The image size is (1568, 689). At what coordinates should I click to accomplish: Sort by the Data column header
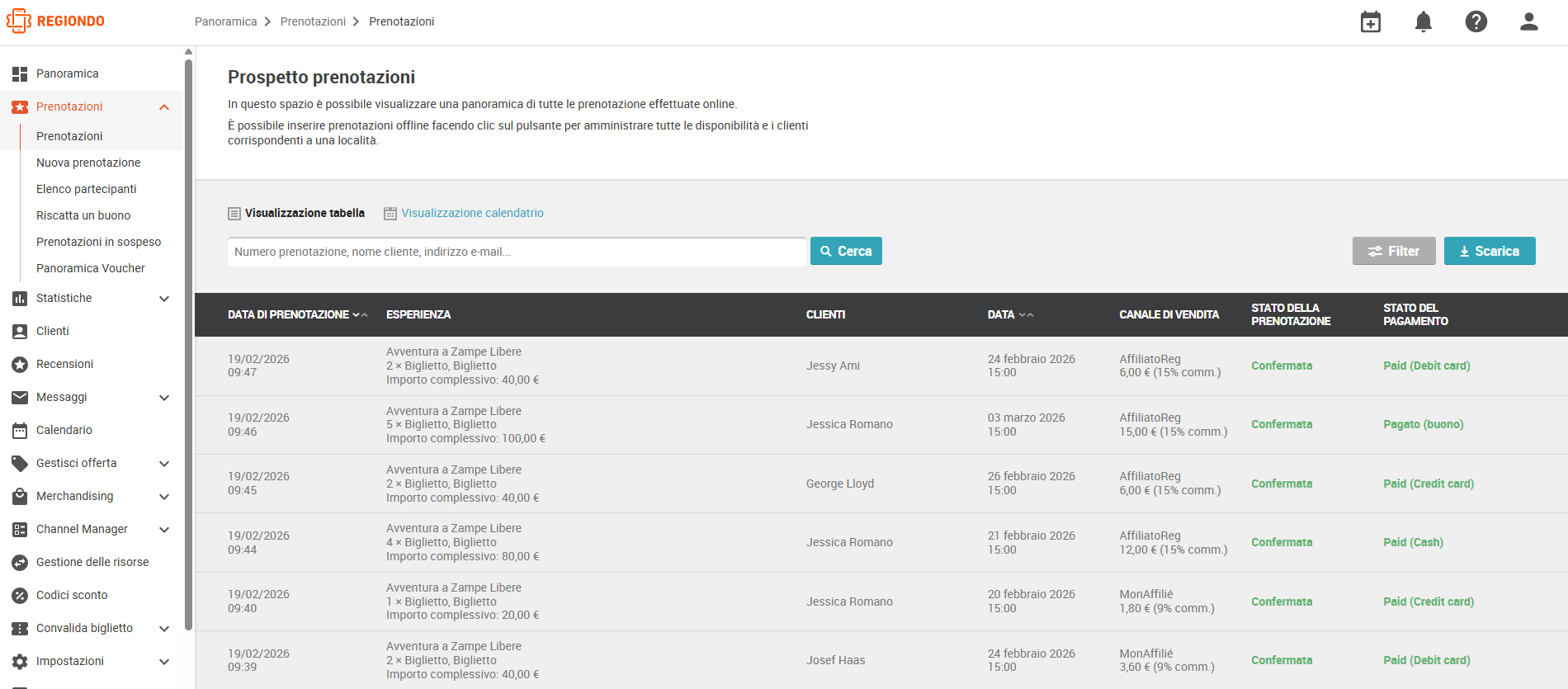pyautogui.click(x=1010, y=314)
